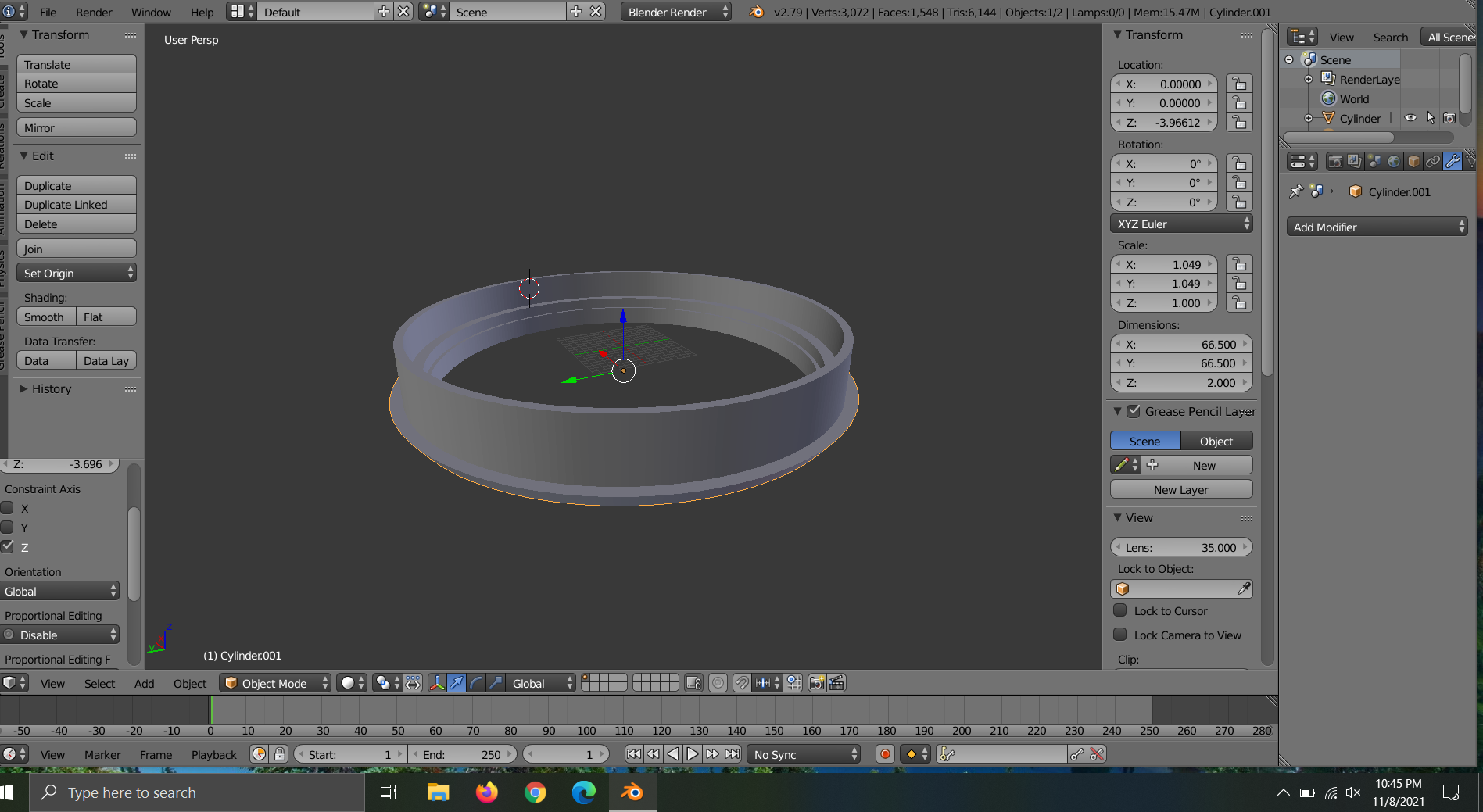The height and width of the screenshot is (812, 1483).
Task: Enable Lock Camera to View checkbox
Action: coord(1120,635)
